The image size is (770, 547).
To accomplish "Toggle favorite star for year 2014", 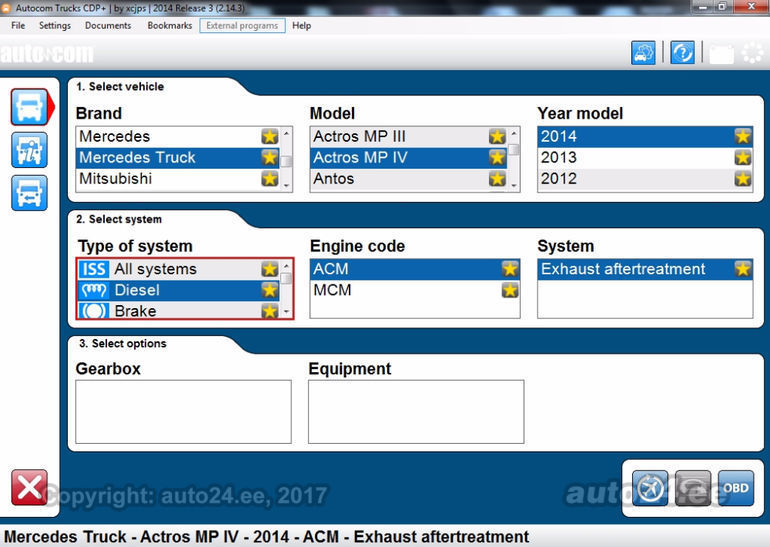I will [x=742, y=136].
